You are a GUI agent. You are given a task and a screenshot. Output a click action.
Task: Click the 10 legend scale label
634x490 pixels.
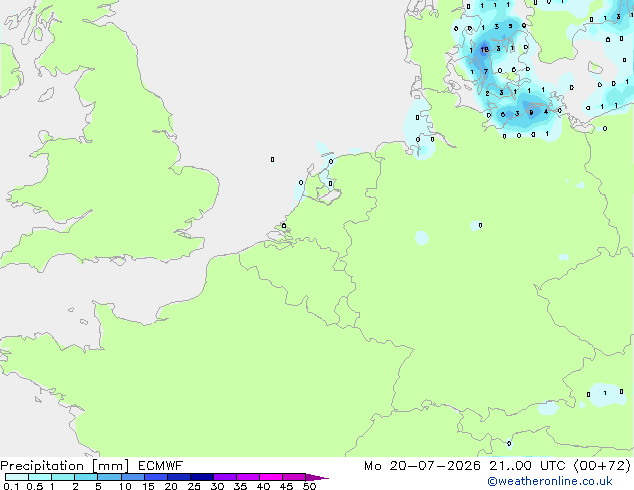pos(125,486)
